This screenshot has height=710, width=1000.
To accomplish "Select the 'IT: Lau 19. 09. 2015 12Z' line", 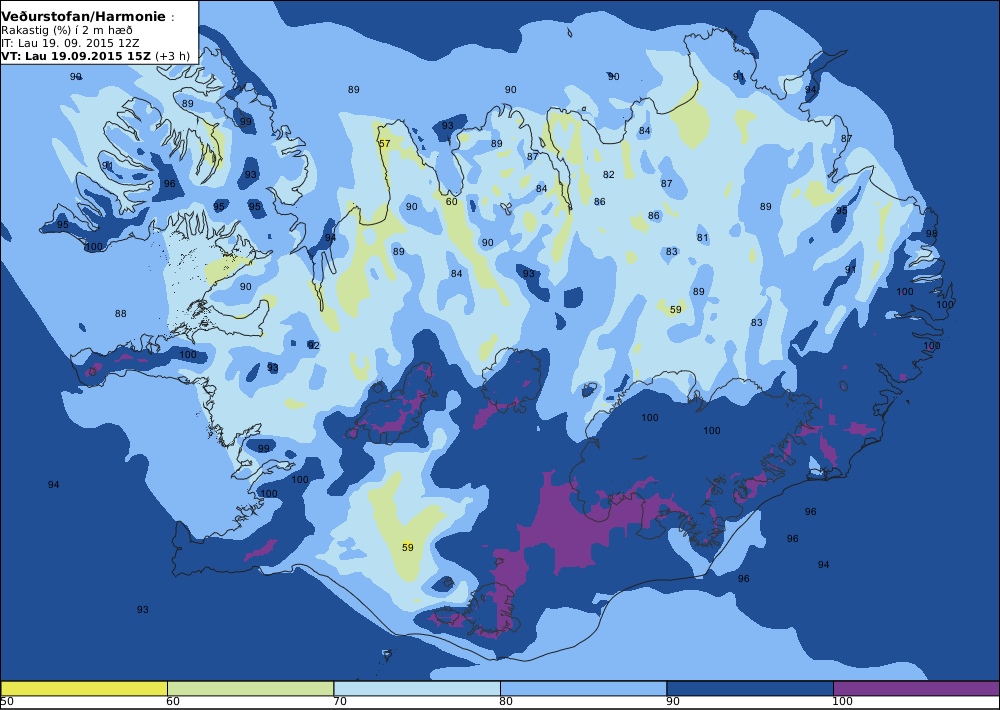I will pos(70,43).
